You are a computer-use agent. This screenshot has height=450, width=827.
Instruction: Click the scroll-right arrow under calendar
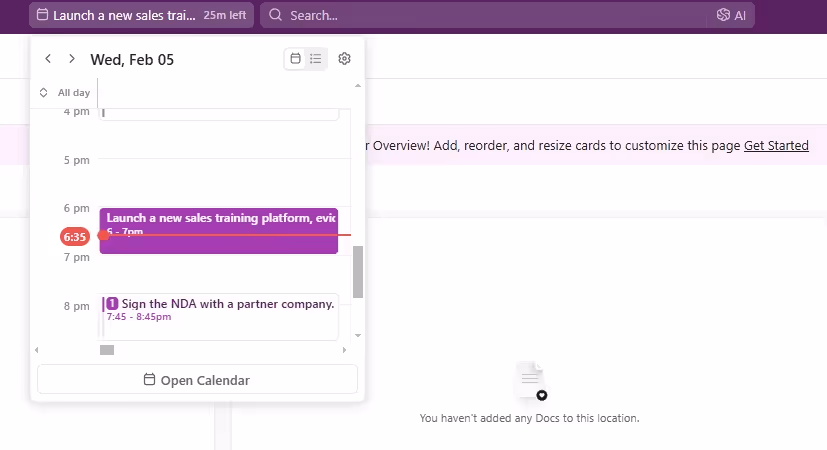[x=344, y=350]
